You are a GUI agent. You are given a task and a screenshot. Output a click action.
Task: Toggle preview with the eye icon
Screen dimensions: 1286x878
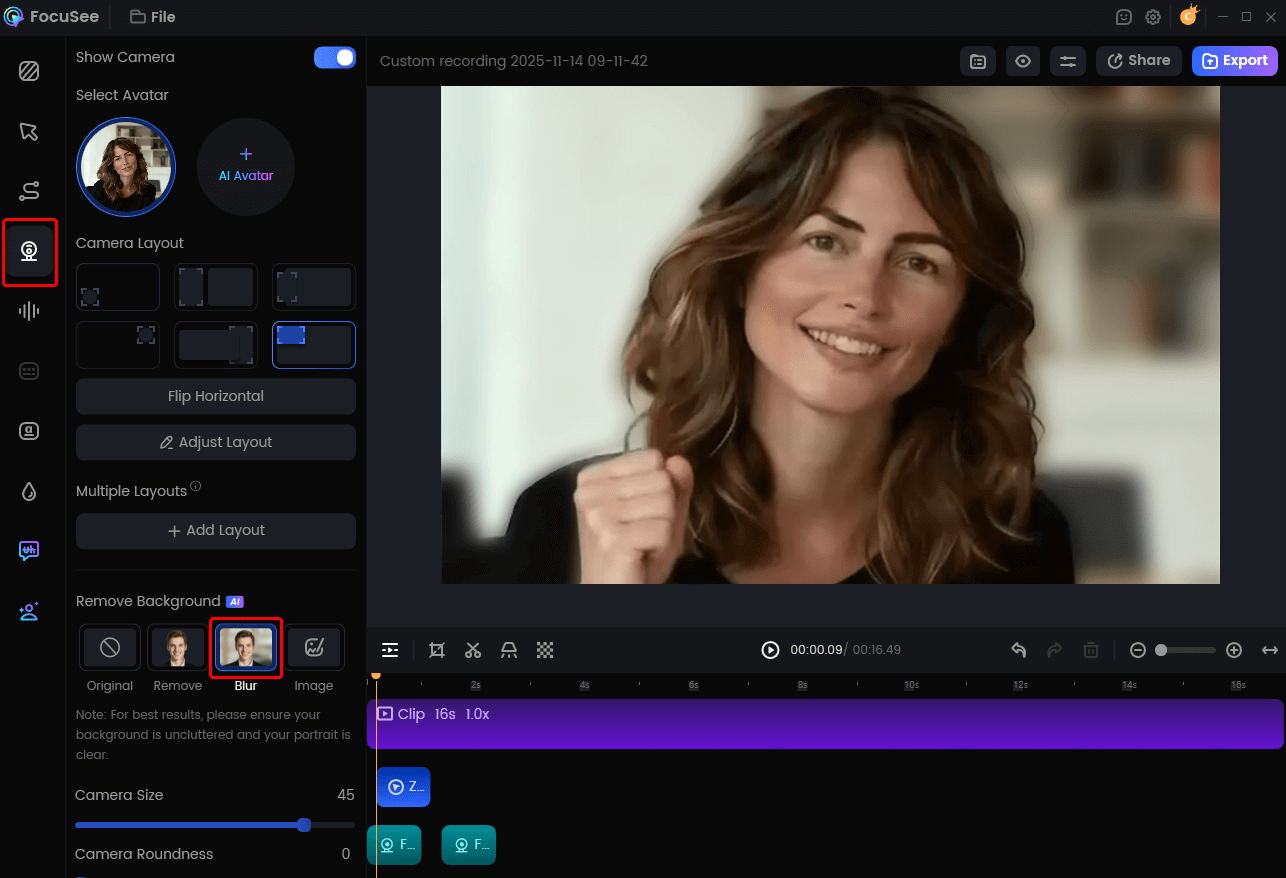[x=1023, y=61]
